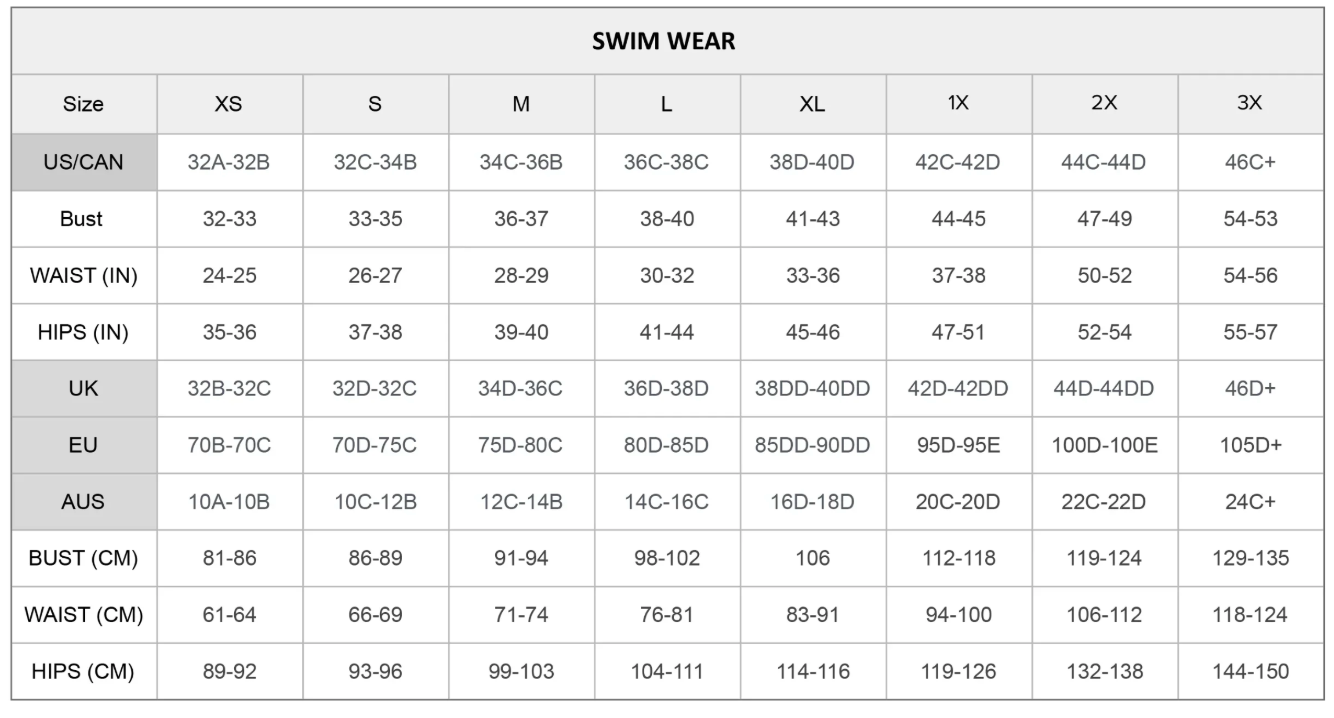Click the 100D-100E EU size cell
1334x718 pixels.
point(1104,445)
